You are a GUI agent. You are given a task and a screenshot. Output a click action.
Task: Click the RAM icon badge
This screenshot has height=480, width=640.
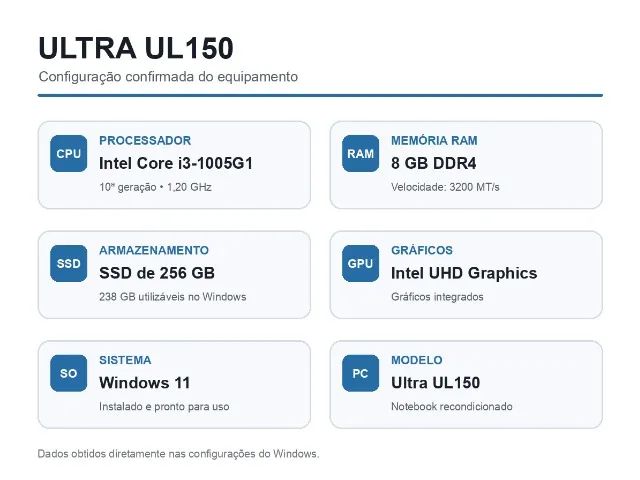(360, 153)
